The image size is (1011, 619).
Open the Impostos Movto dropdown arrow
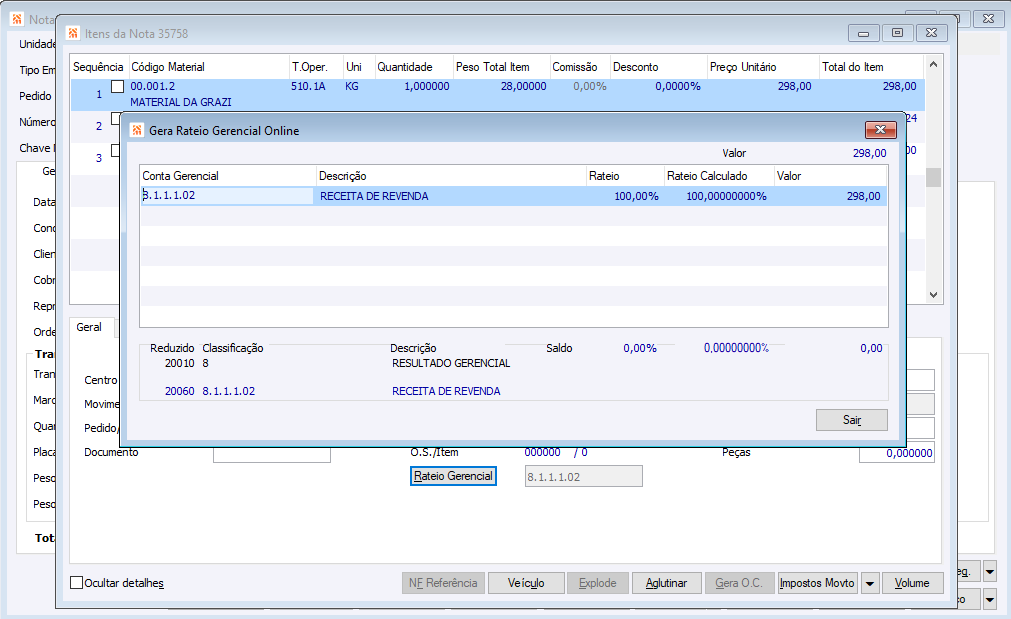point(870,584)
